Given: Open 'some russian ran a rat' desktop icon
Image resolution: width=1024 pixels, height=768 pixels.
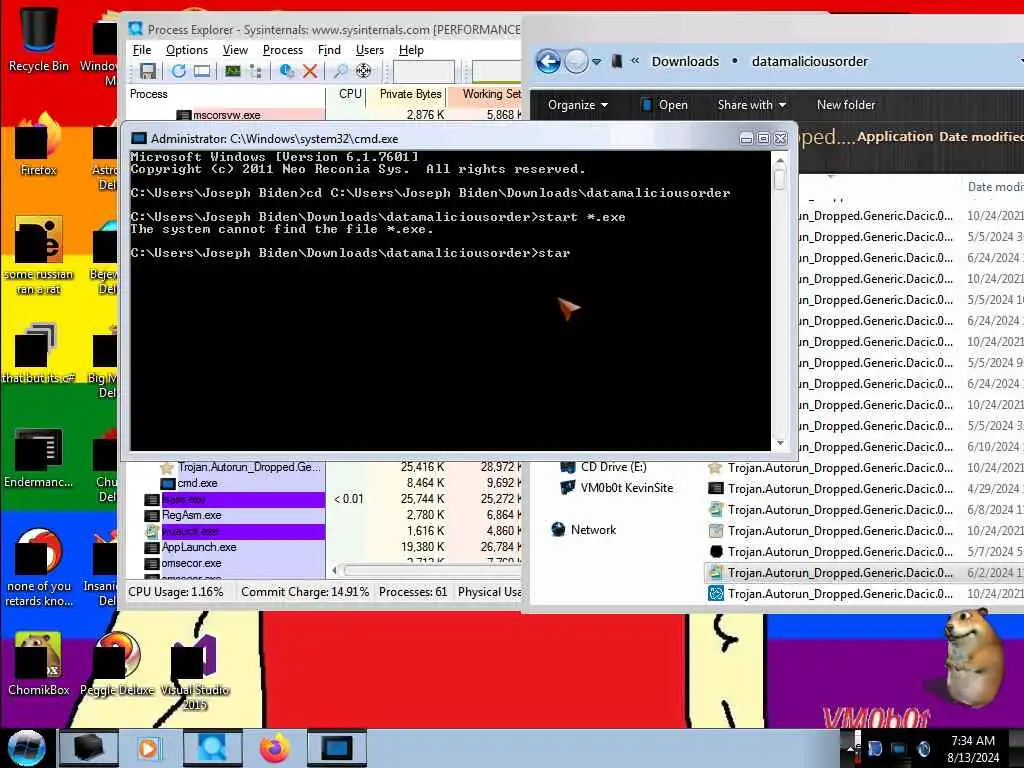Looking at the screenshot, I should click(39, 255).
